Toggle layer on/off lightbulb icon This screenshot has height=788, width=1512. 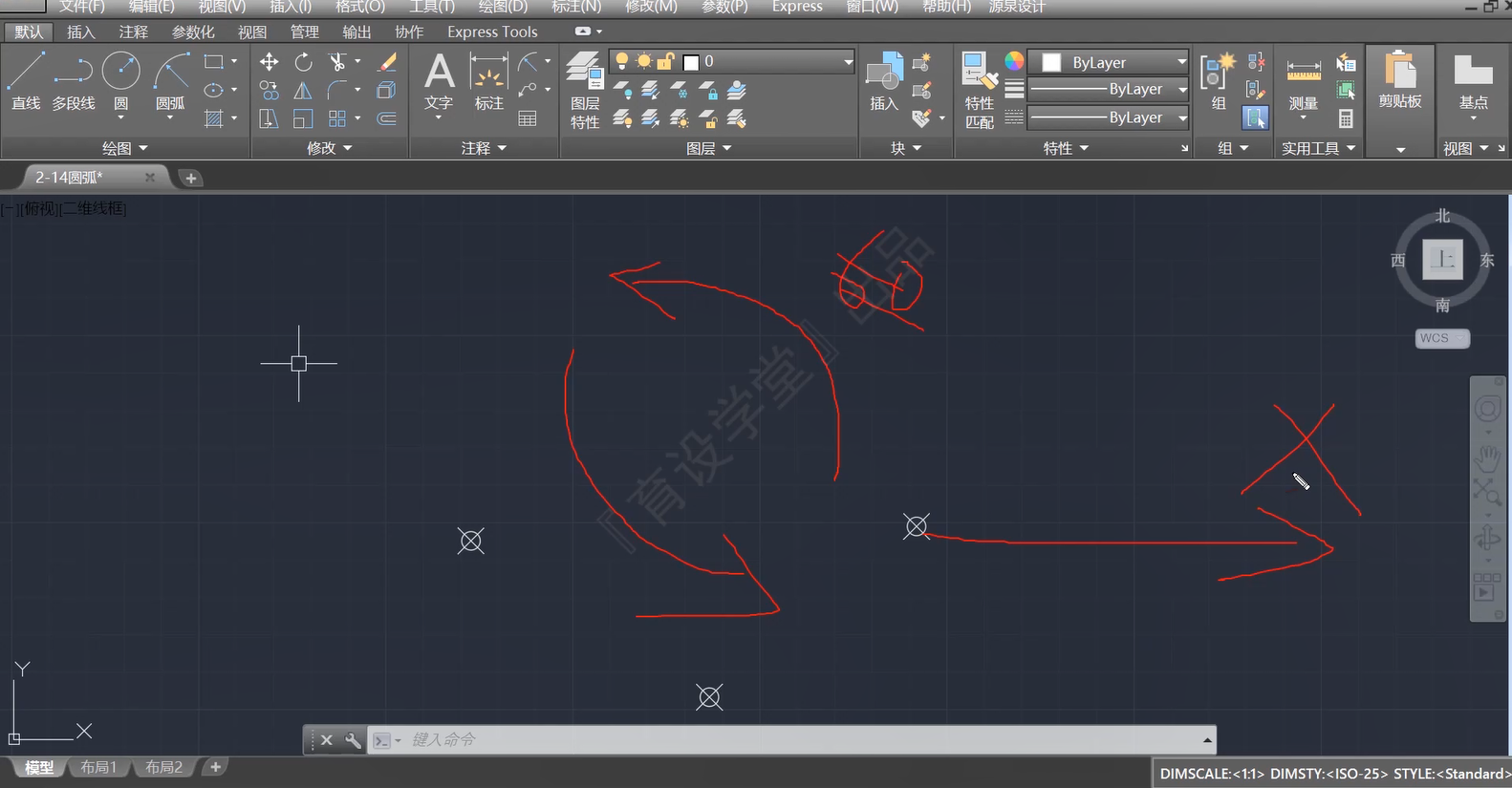click(x=622, y=62)
